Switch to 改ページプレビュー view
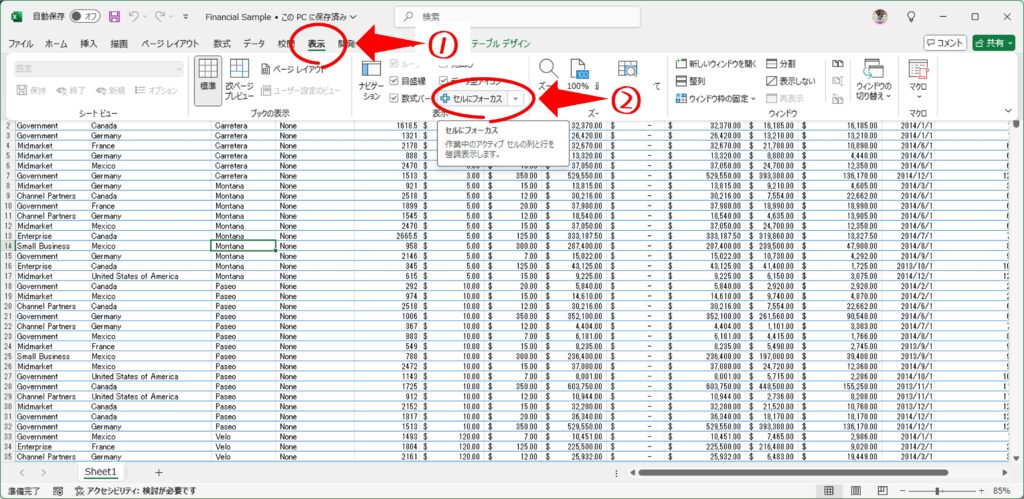 click(x=239, y=78)
